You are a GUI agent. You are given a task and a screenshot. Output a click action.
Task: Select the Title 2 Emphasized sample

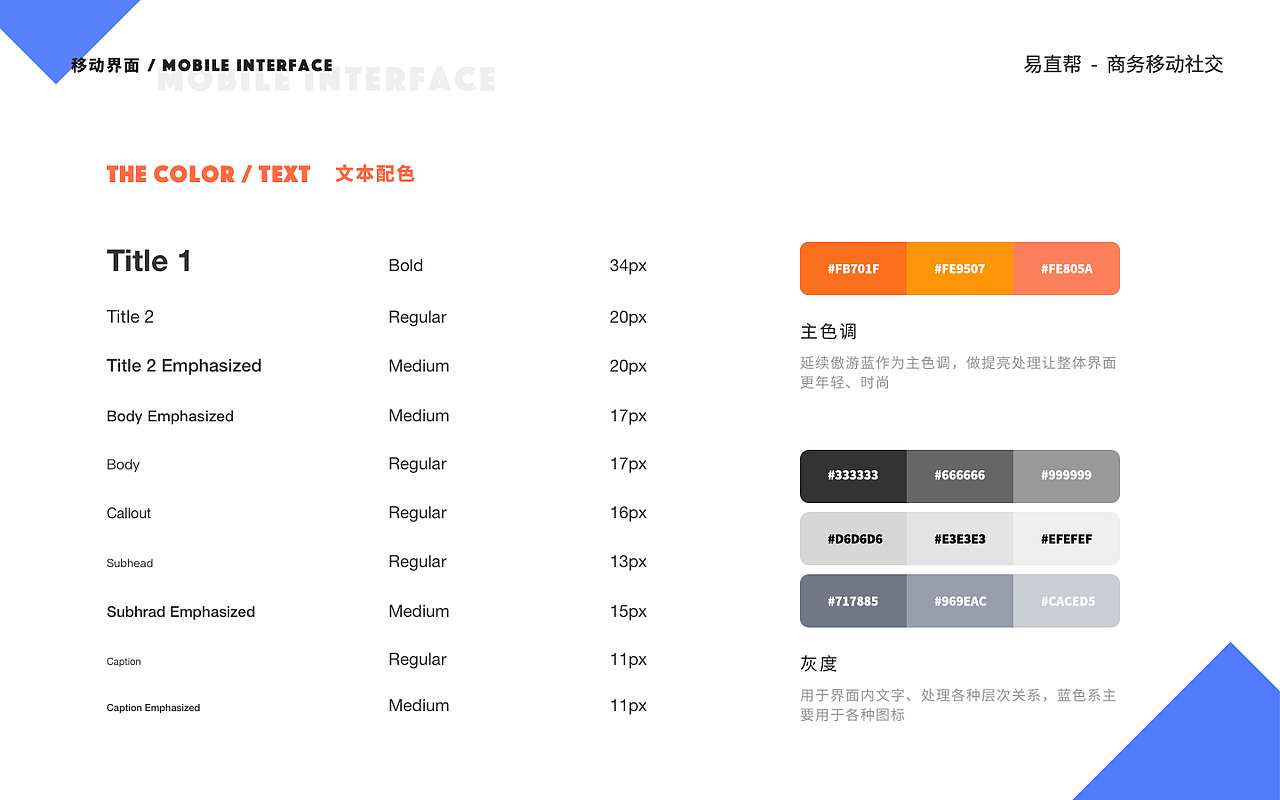184,366
